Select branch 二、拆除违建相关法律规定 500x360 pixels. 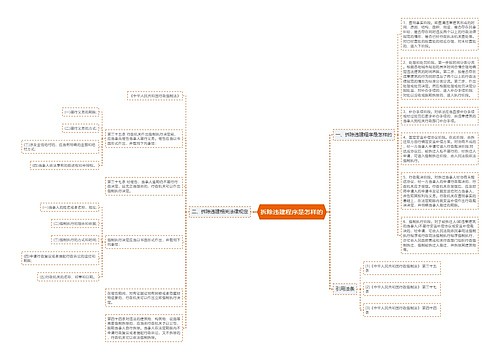pos(220,212)
